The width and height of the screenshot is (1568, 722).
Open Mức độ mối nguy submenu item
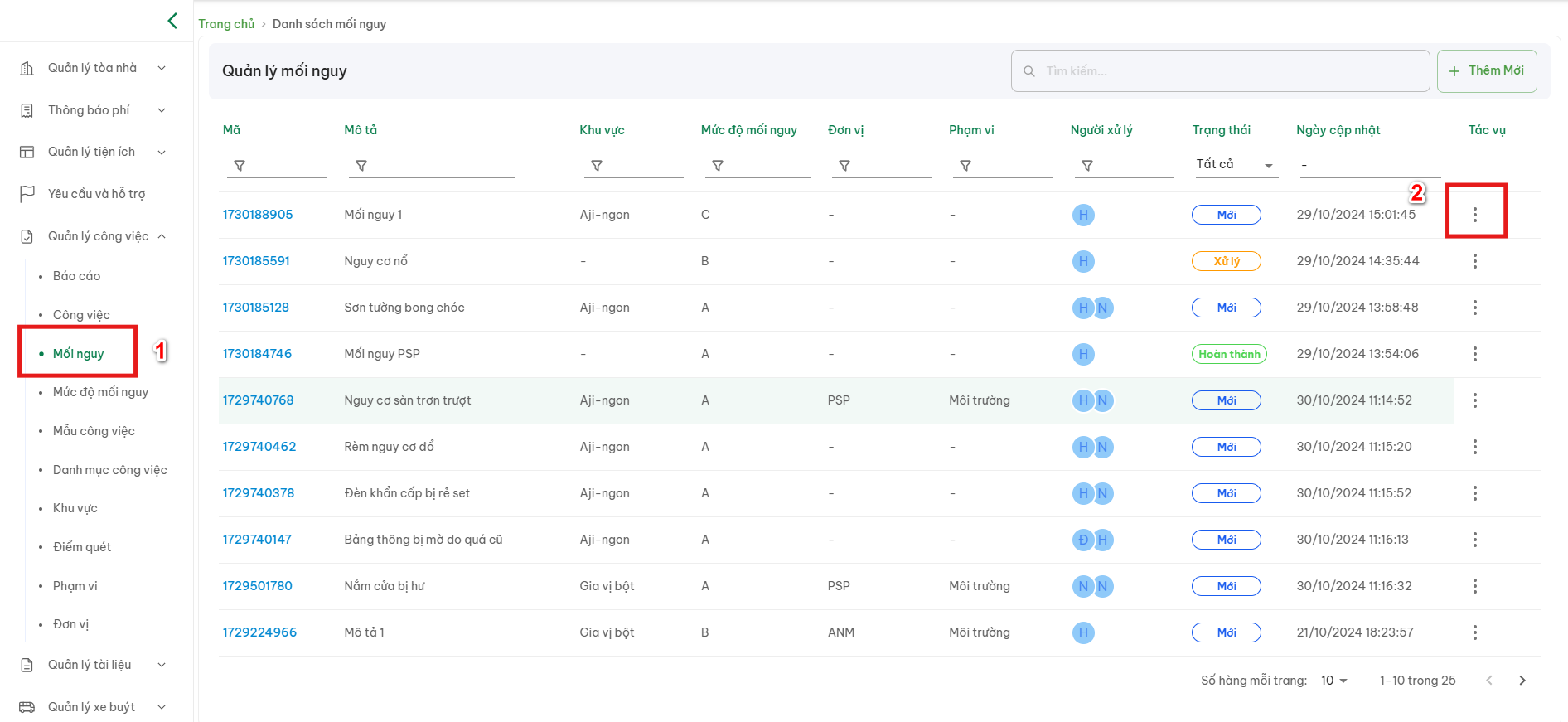click(100, 392)
